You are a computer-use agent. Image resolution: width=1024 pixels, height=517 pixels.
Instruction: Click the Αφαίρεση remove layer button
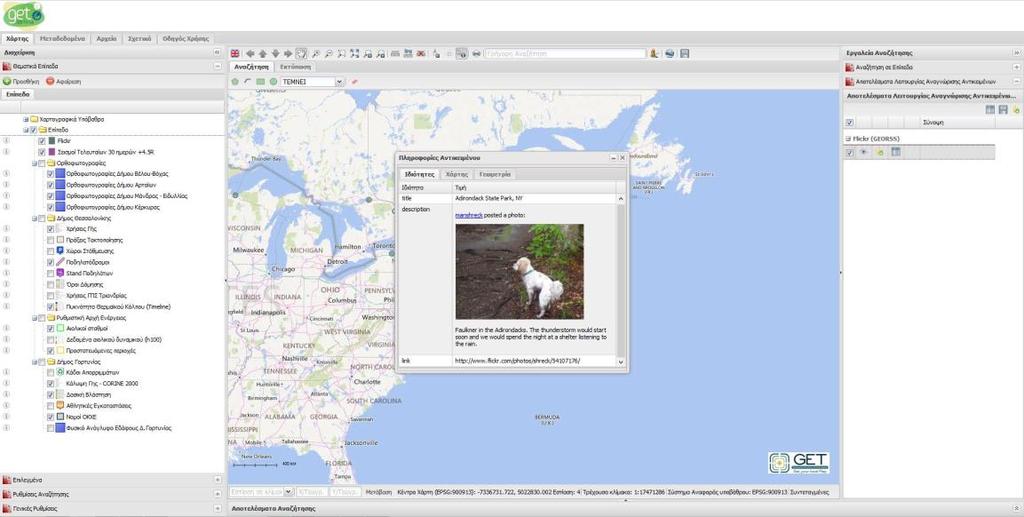click(63, 82)
